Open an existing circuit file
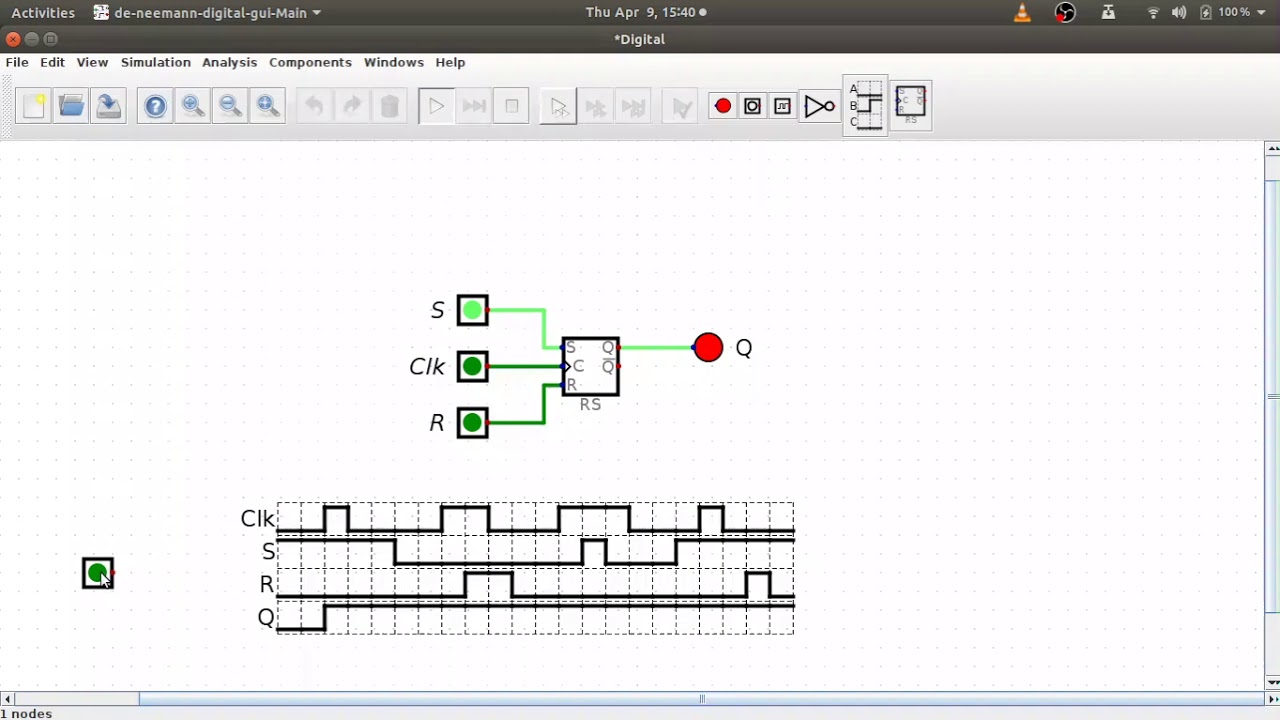 coord(71,106)
